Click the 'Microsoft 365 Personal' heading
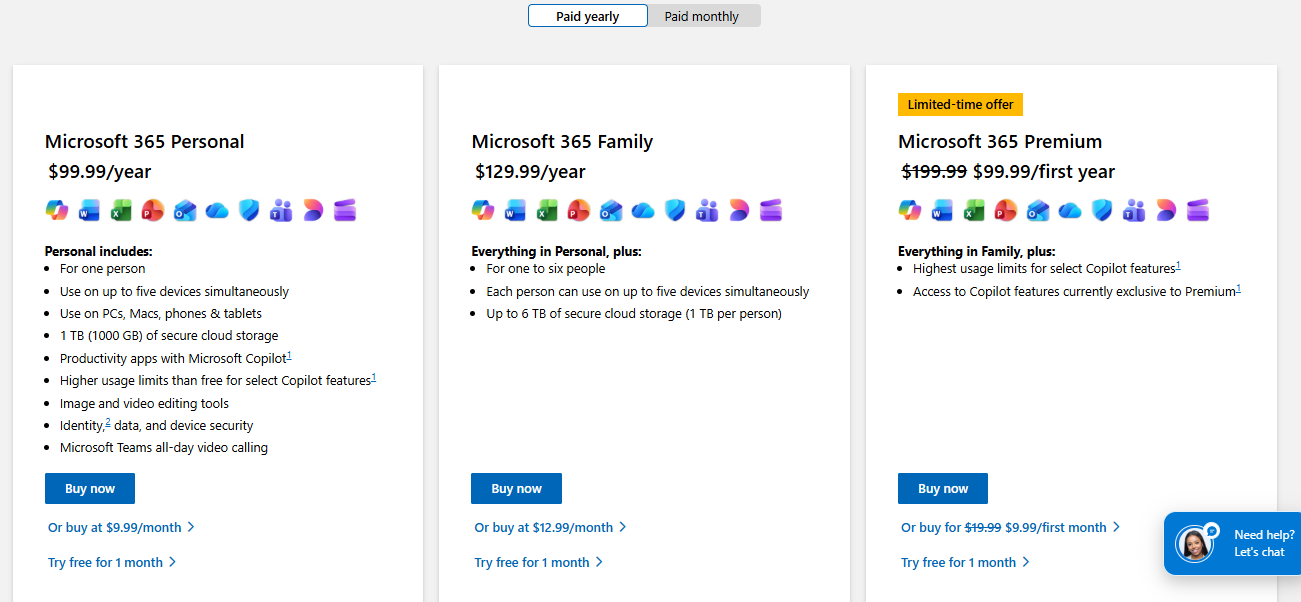Image resolution: width=1301 pixels, height=602 pixels. [145, 141]
